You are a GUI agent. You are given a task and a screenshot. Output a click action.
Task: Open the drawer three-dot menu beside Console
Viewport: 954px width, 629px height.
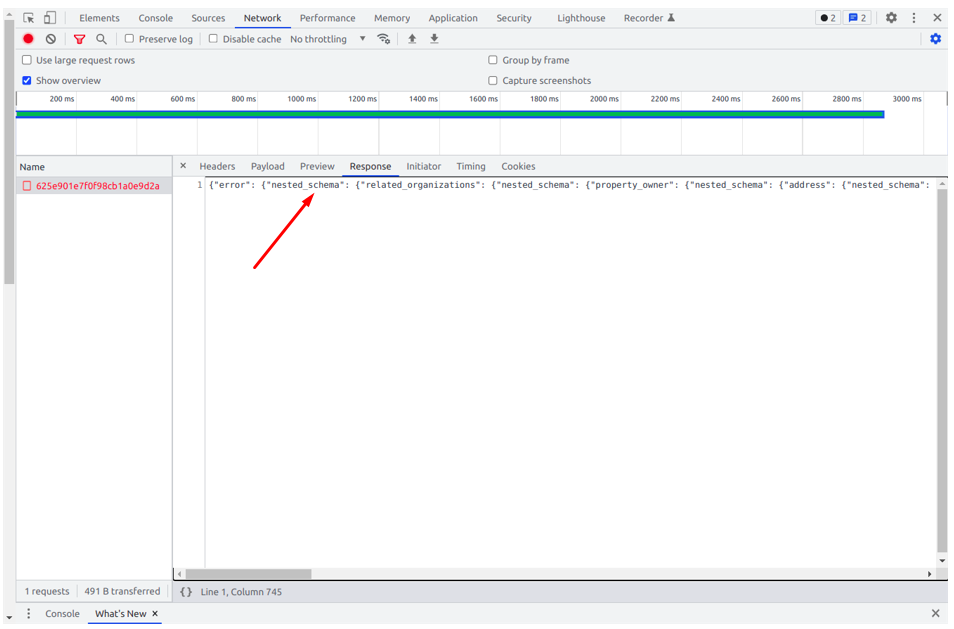28,614
